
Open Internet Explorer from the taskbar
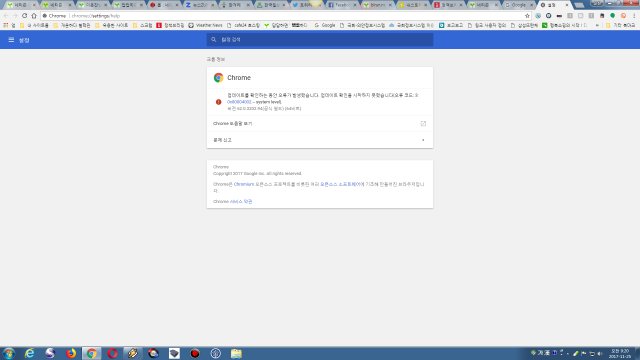coord(29,353)
